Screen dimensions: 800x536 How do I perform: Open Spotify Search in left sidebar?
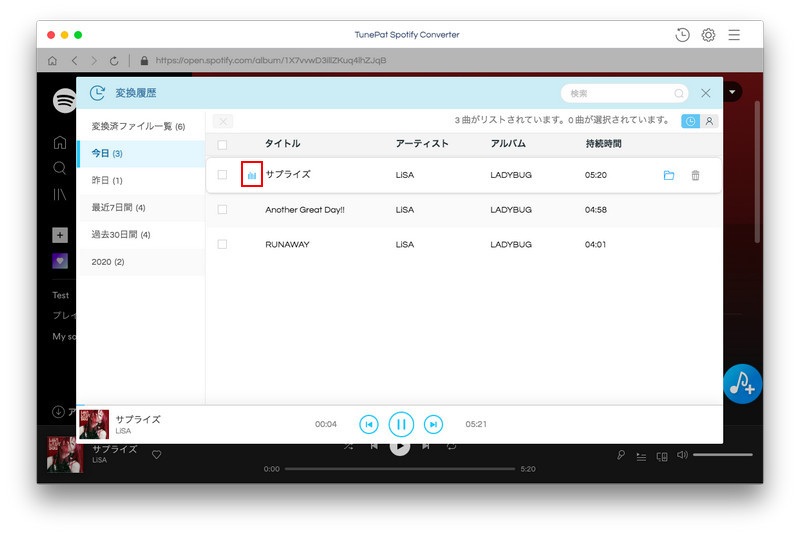[x=60, y=168]
